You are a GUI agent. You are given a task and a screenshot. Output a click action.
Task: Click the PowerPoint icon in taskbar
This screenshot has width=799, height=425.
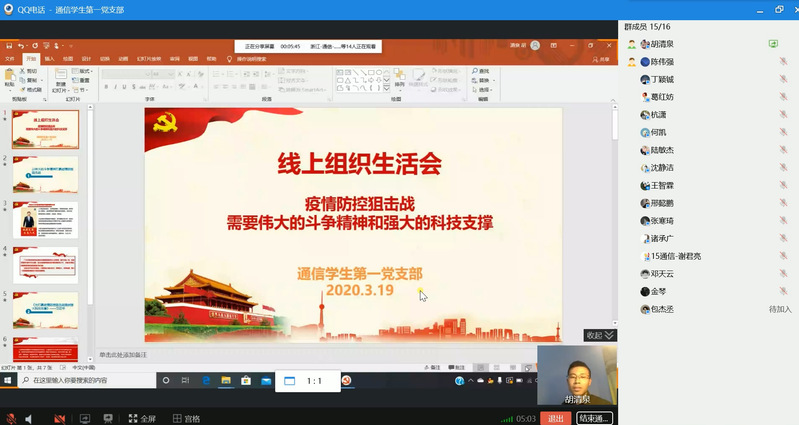(347, 381)
